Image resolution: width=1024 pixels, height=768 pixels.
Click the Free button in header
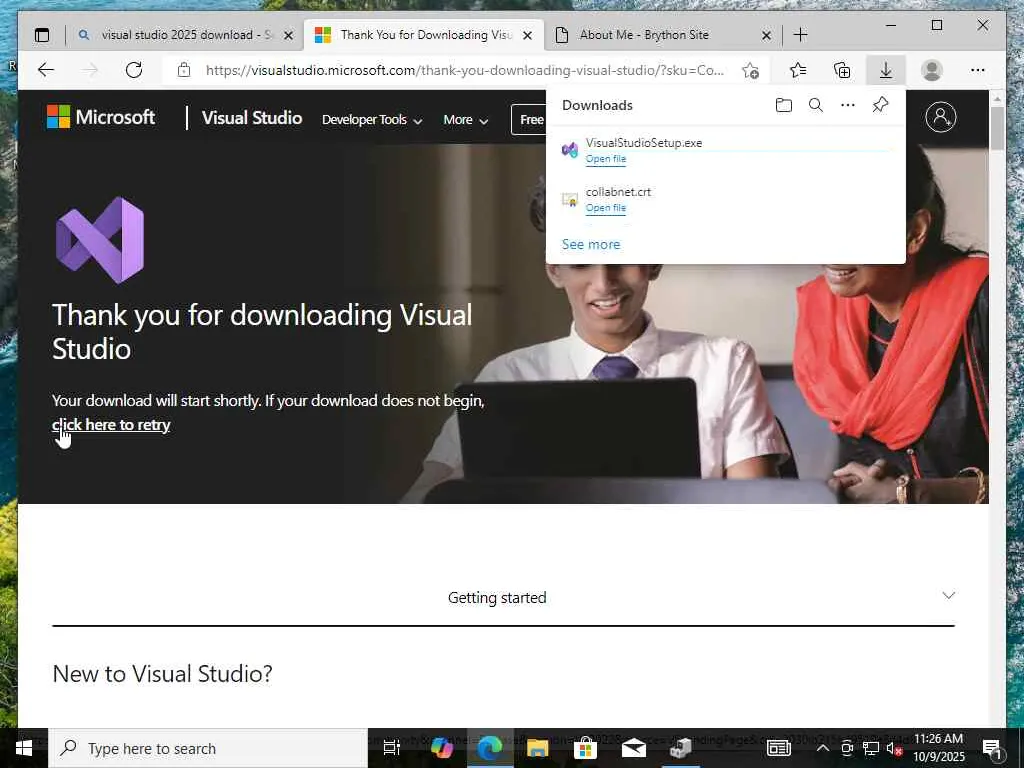[x=529, y=120]
